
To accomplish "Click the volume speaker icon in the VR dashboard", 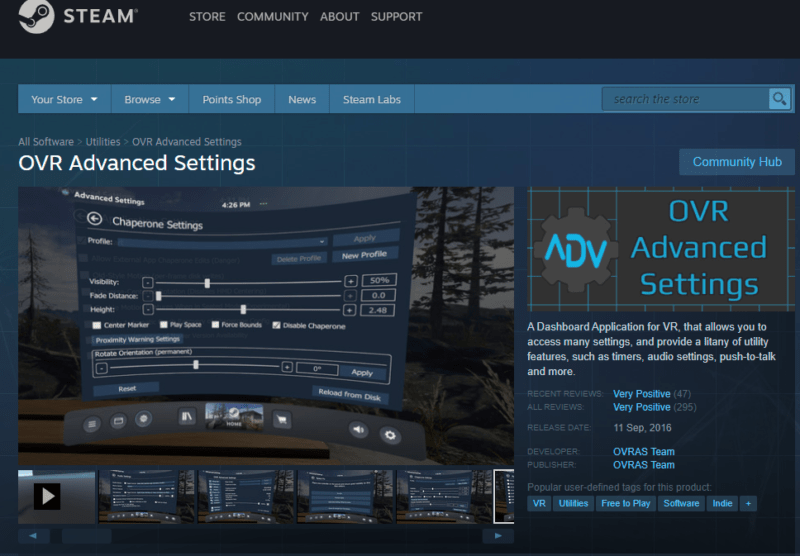I will (359, 429).
